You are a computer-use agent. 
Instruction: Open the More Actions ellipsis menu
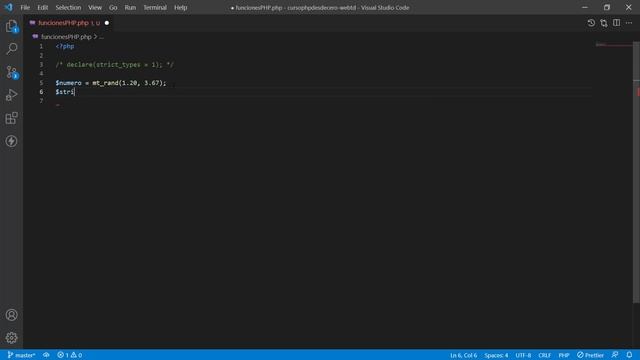point(629,23)
